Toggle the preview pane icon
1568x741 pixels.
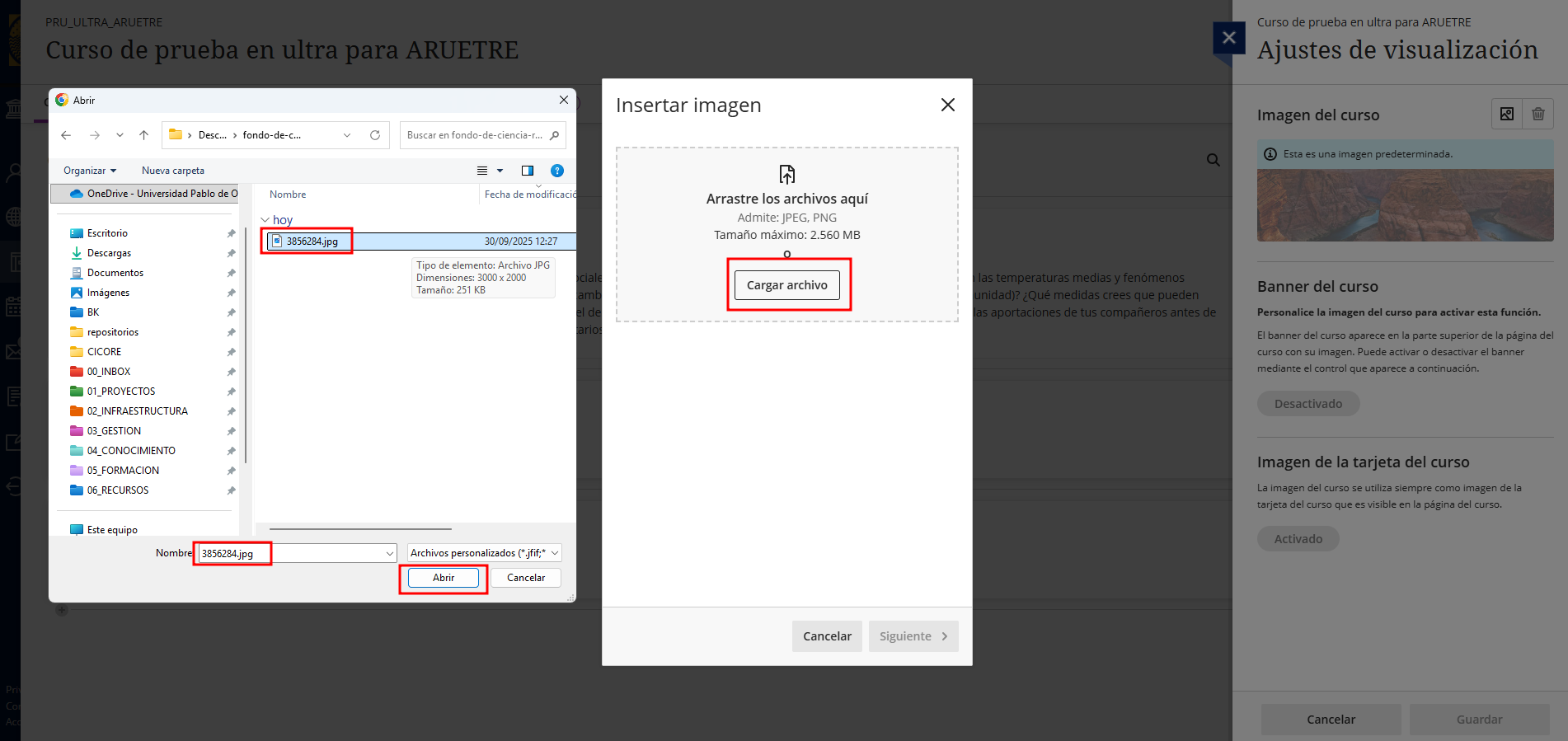coord(528,171)
